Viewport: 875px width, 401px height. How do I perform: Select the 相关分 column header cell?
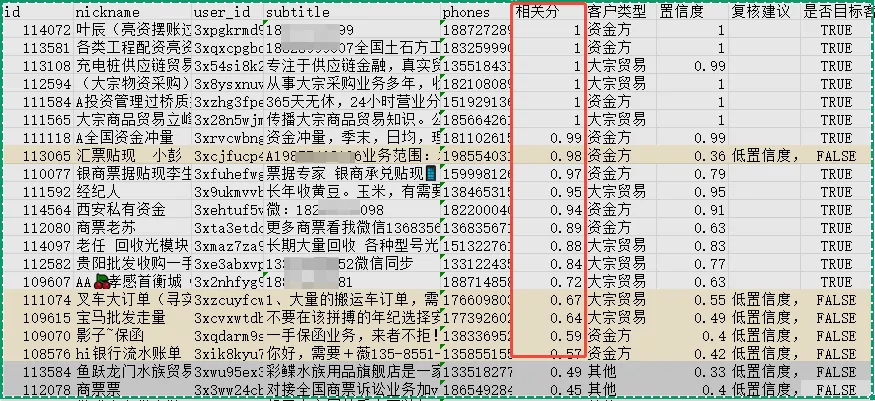pos(549,12)
